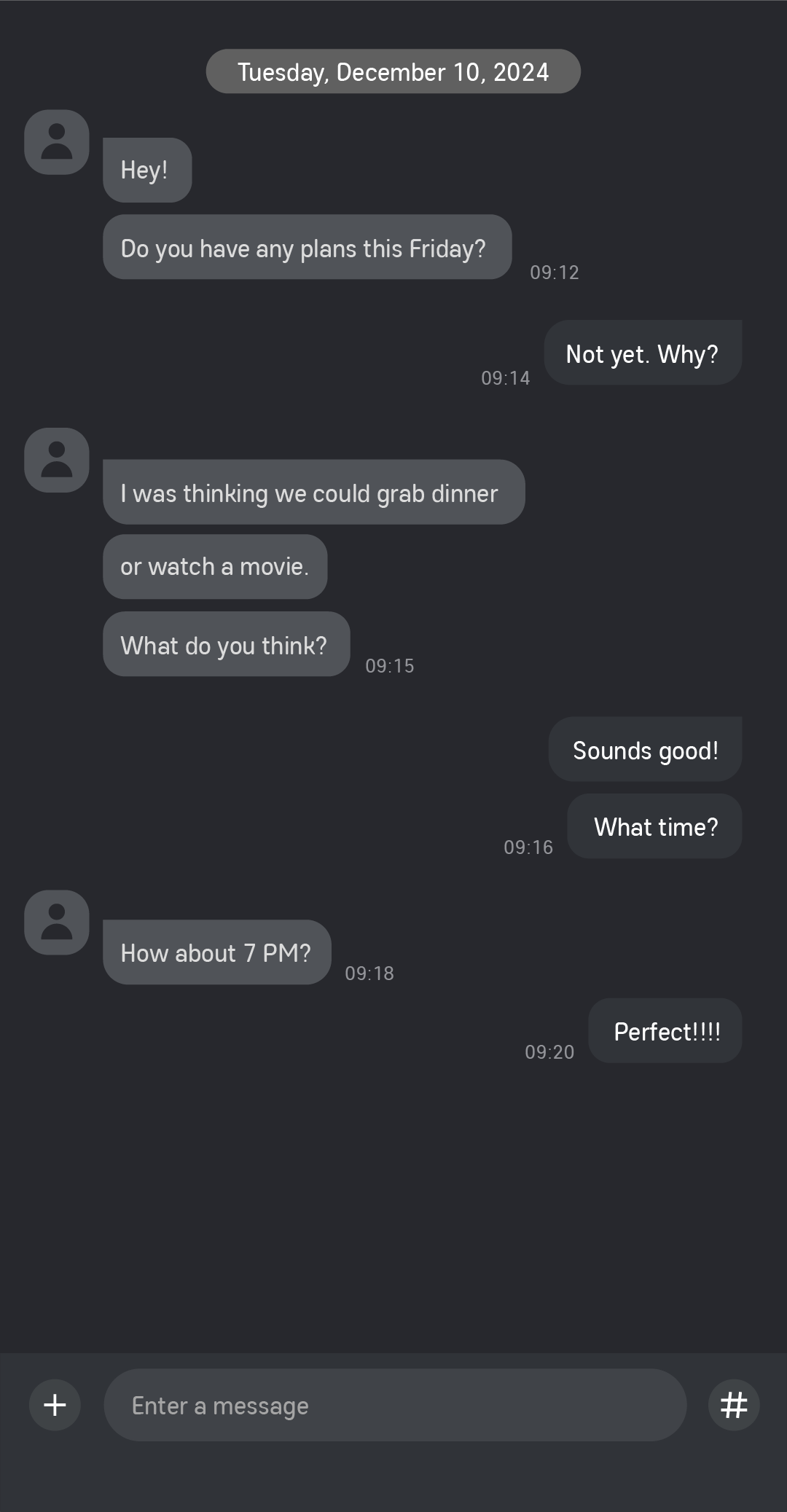
Task: Tap the "Perfect!!!!" message bubble
Action: tap(665, 1031)
